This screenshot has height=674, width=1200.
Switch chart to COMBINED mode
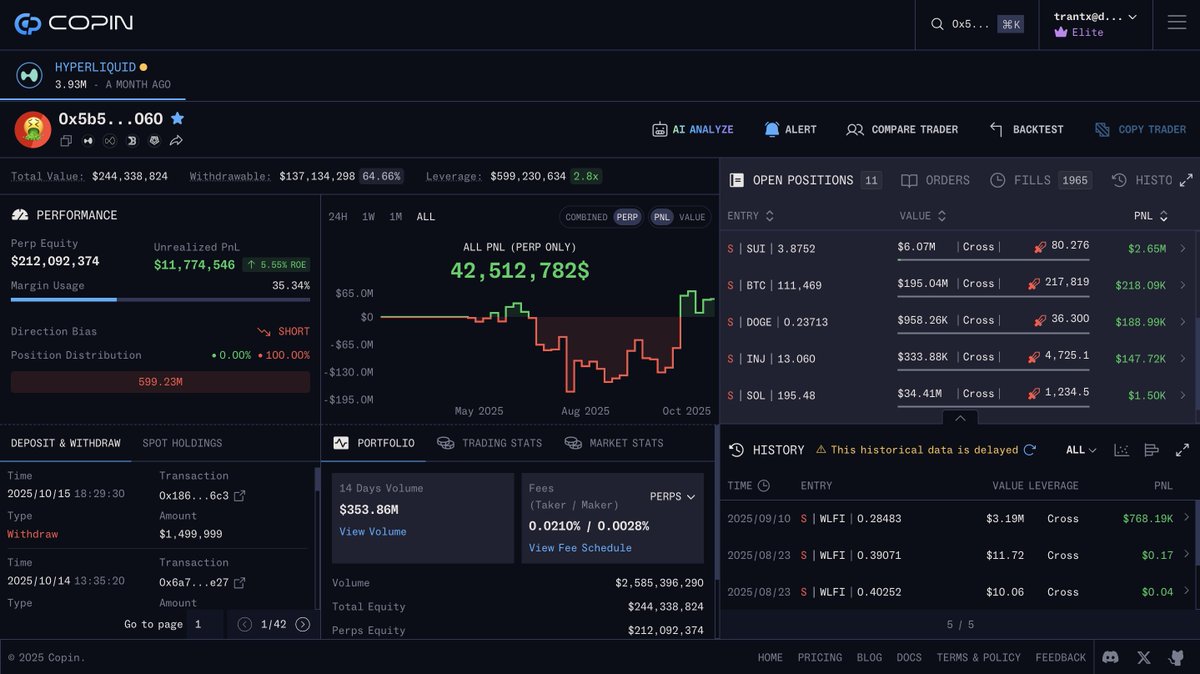pos(586,217)
